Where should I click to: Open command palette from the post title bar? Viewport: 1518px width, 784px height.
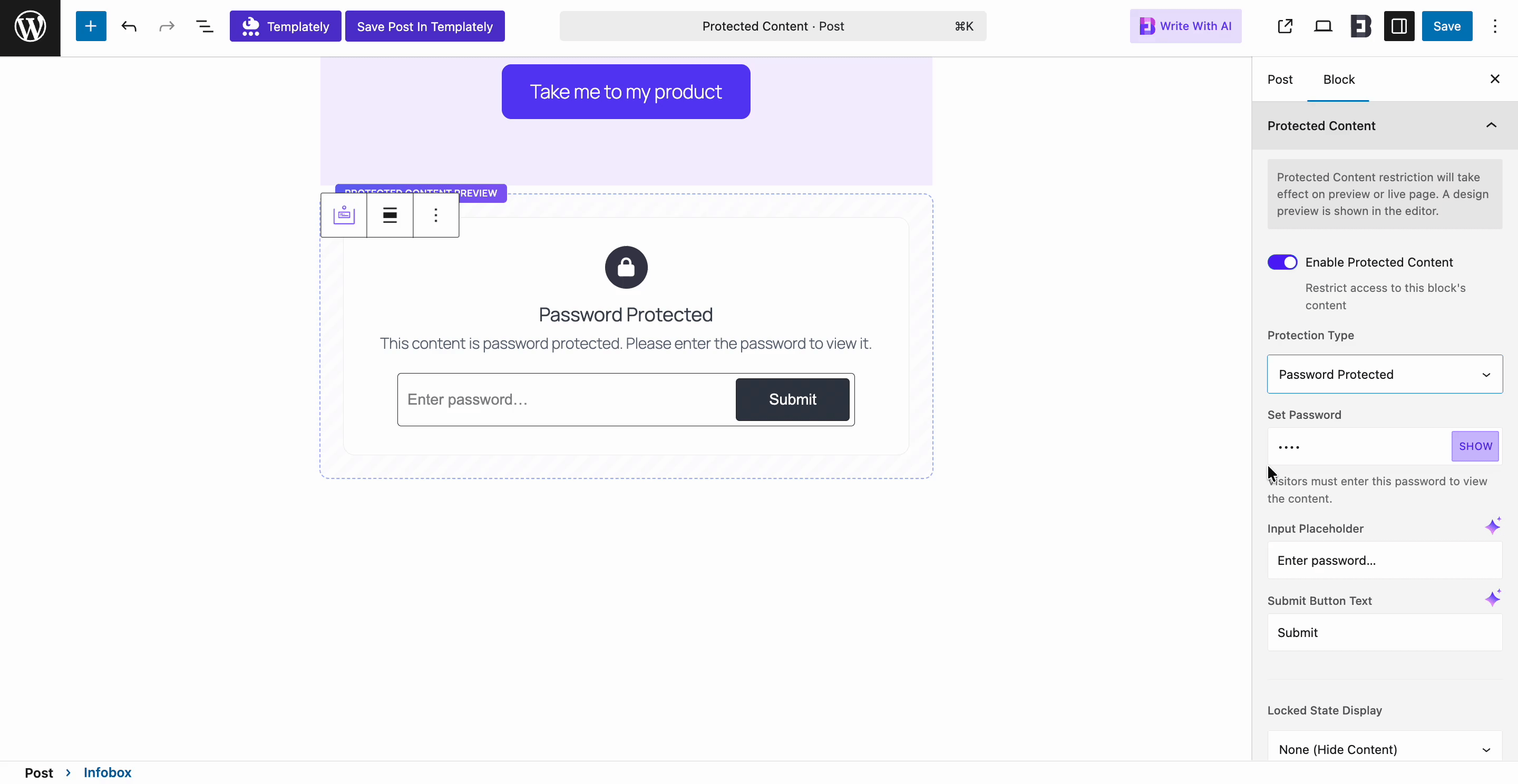tap(773, 26)
